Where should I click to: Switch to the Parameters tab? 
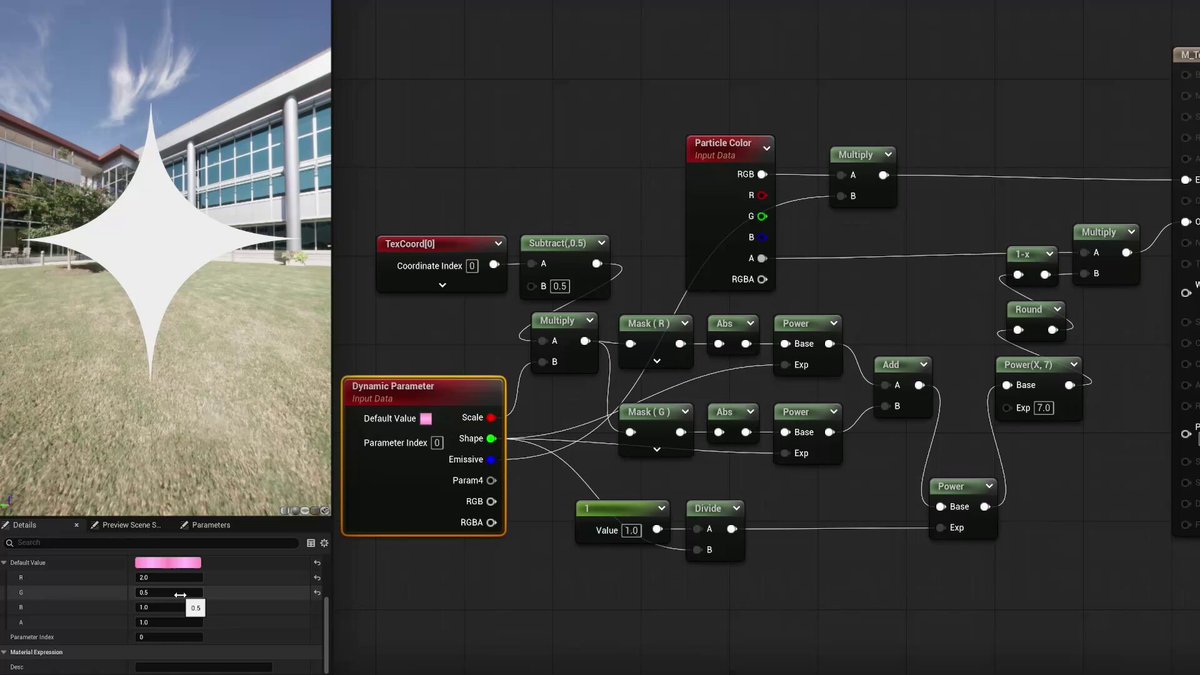(211, 525)
